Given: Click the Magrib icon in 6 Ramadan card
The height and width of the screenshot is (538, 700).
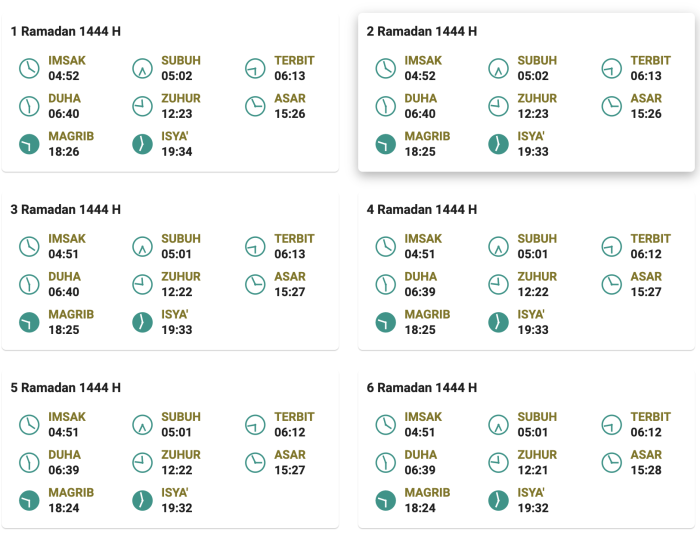Looking at the screenshot, I should pos(386,500).
